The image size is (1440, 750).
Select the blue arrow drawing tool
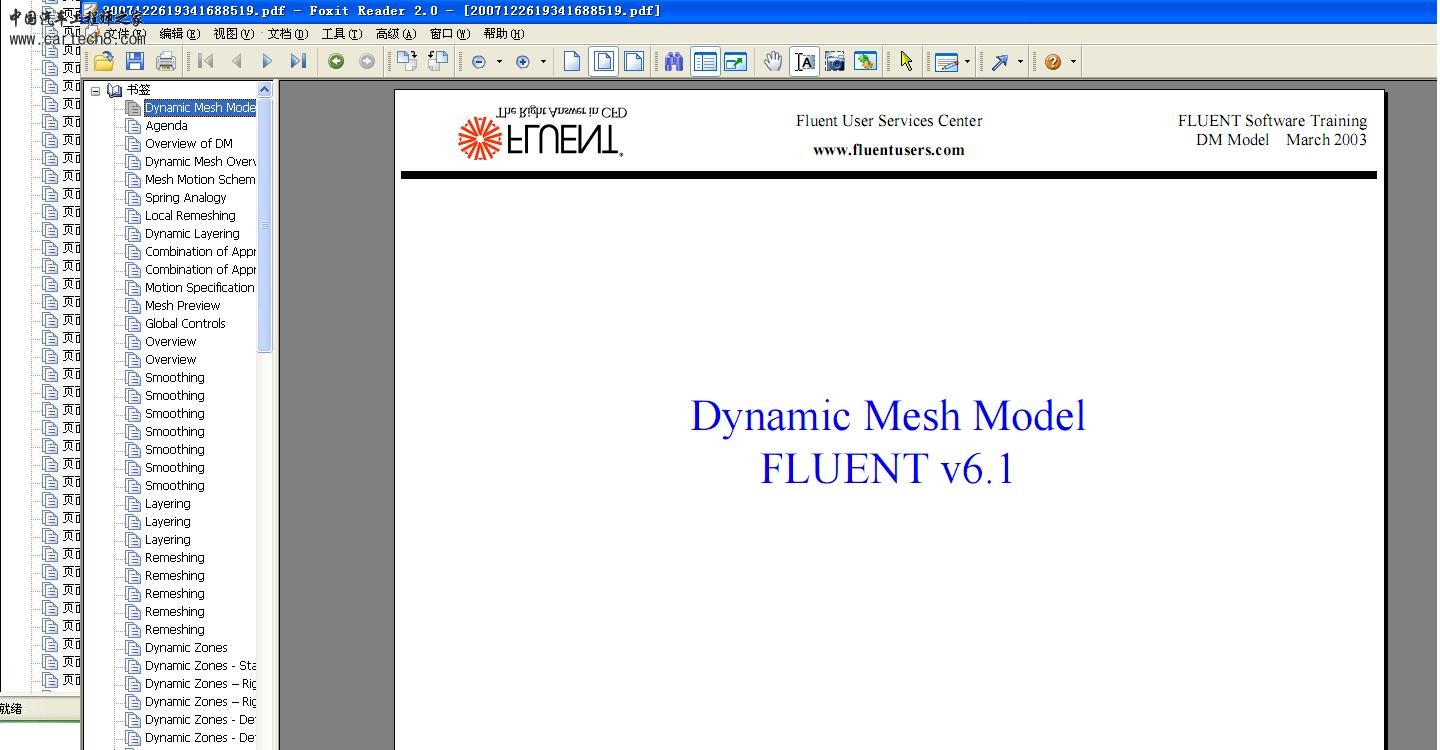click(1000, 62)
